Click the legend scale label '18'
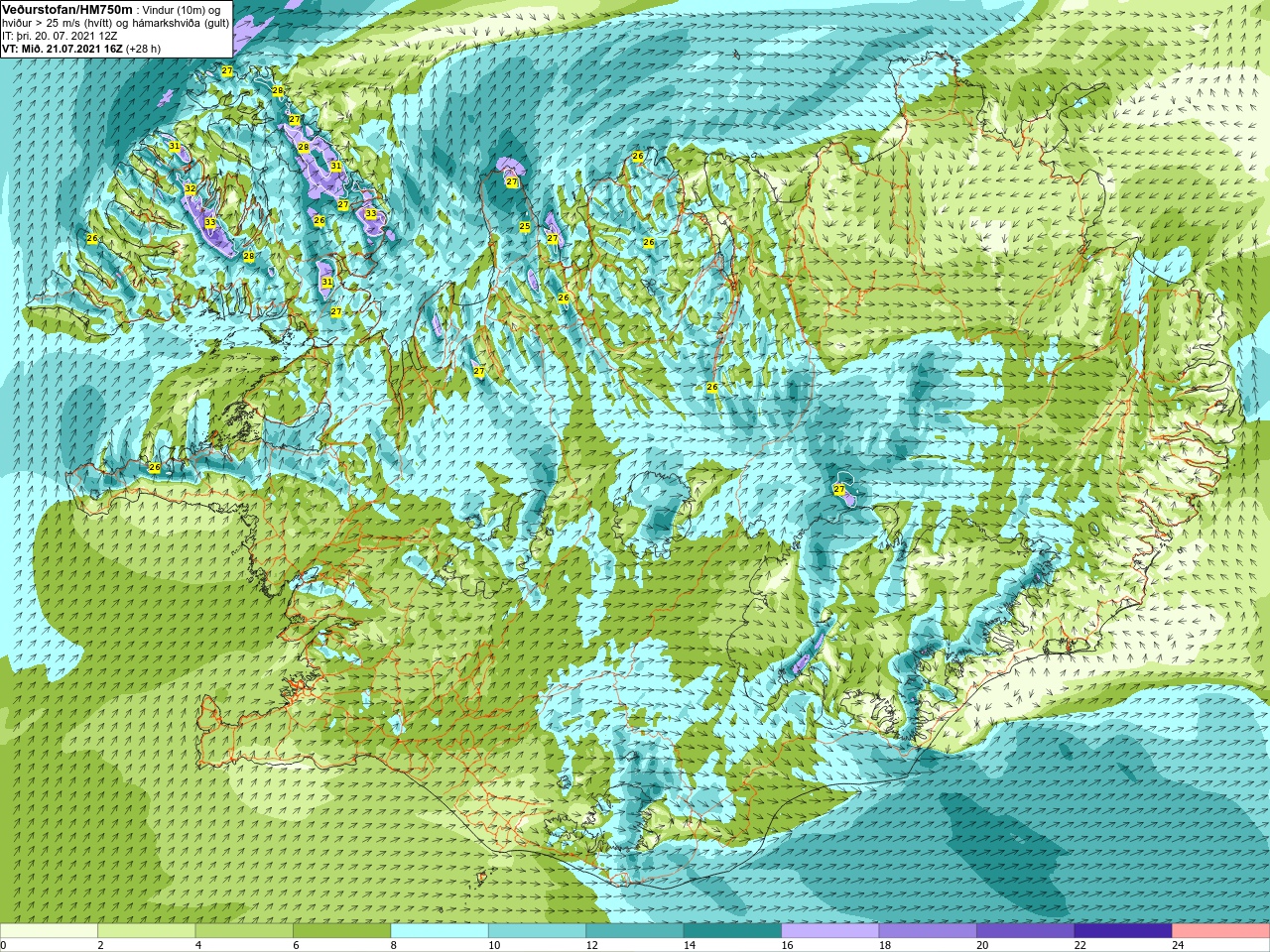Viewport: 1270px width, 952px height. [884, 946]
